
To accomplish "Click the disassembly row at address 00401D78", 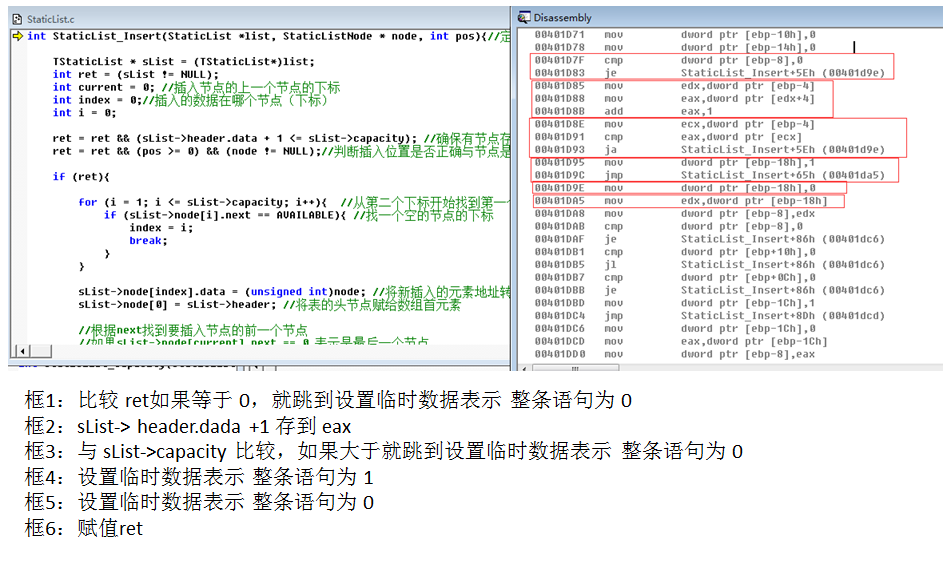I will click(675, 47).
